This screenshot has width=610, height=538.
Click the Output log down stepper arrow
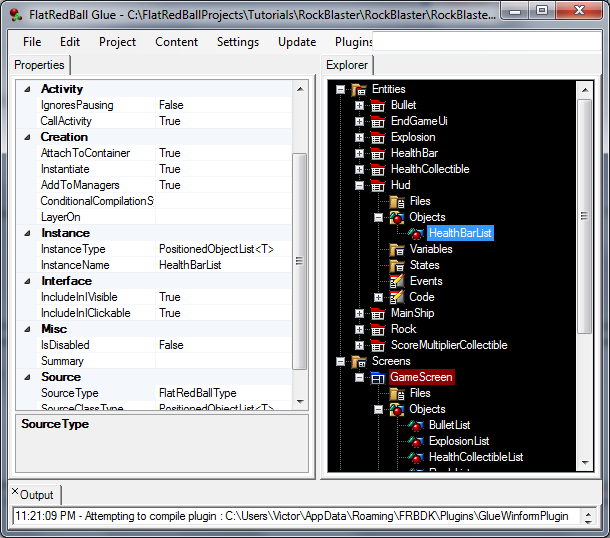pyautogui.click(x=588, y=522)
